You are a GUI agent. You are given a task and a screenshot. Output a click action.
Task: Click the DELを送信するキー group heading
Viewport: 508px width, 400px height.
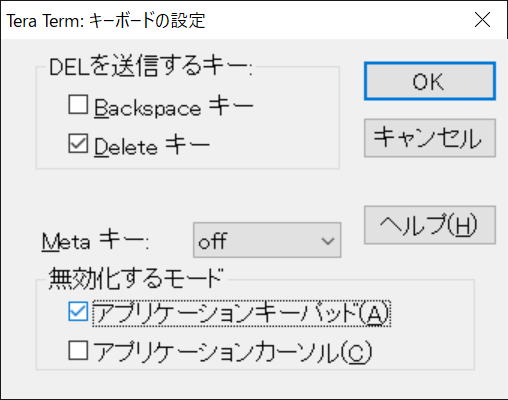pyautogui.click(x=151, y=66)
